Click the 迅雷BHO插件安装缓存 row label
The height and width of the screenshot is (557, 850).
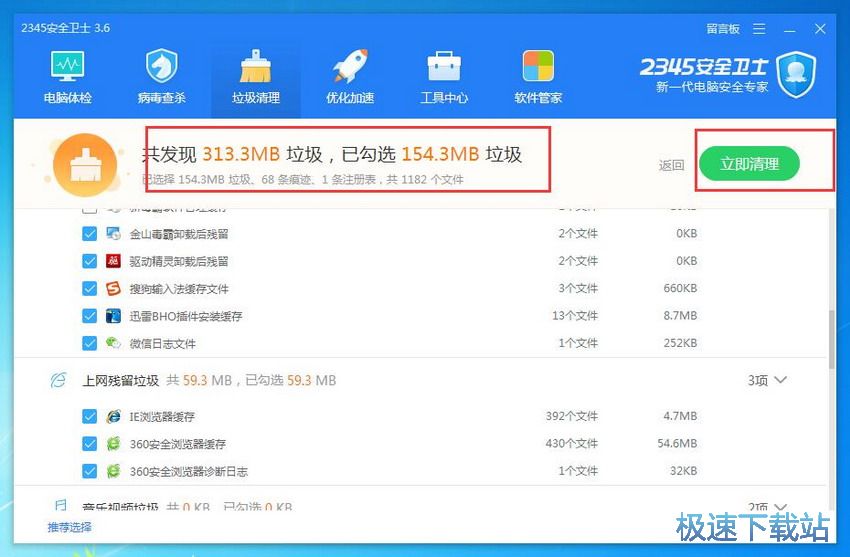(185, 316)
